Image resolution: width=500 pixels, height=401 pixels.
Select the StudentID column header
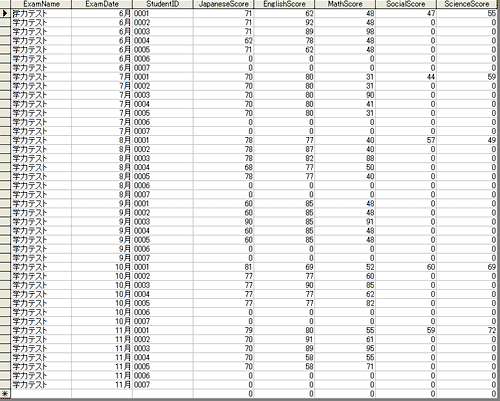point(163,4)
